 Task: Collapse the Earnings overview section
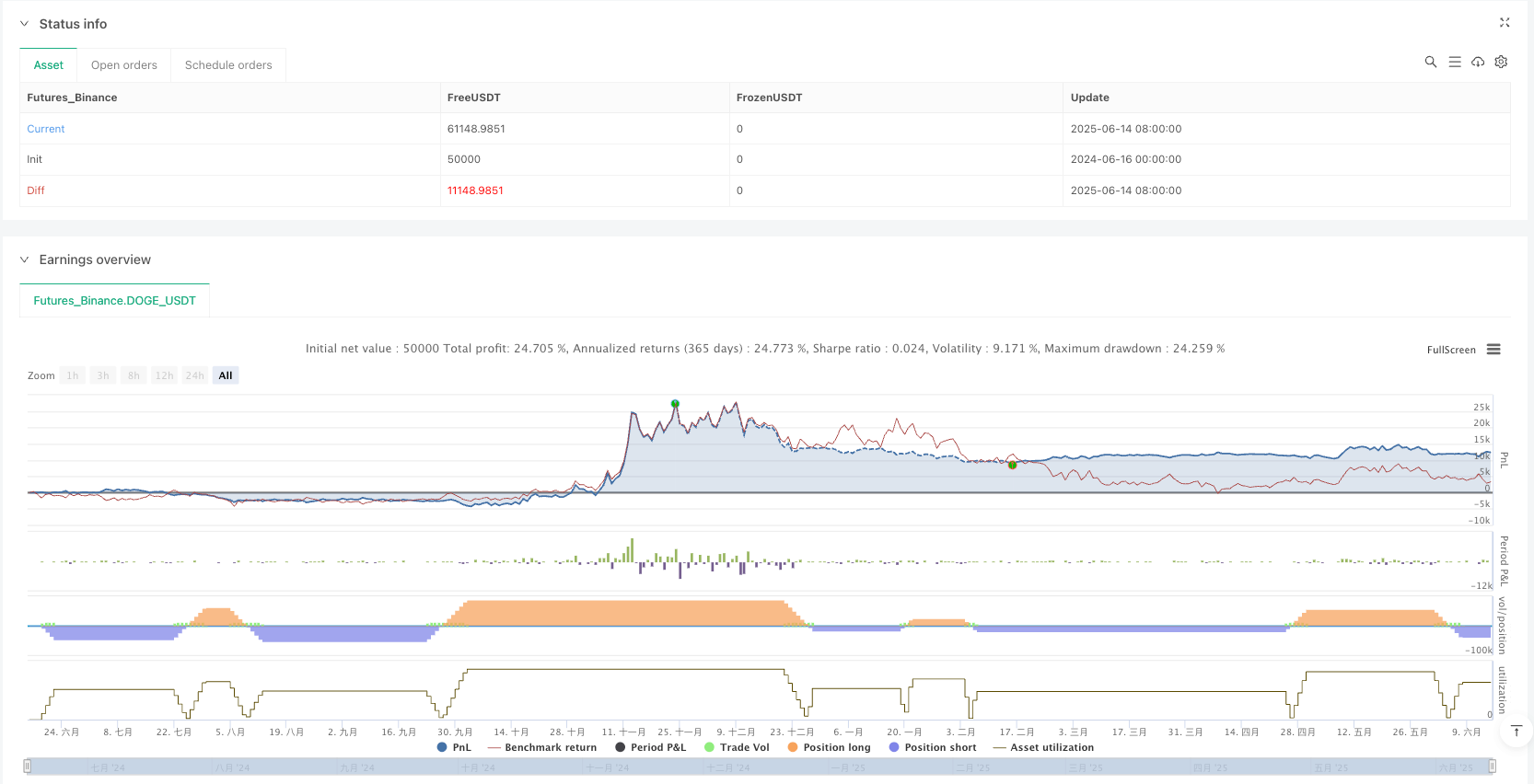(25, 259)
